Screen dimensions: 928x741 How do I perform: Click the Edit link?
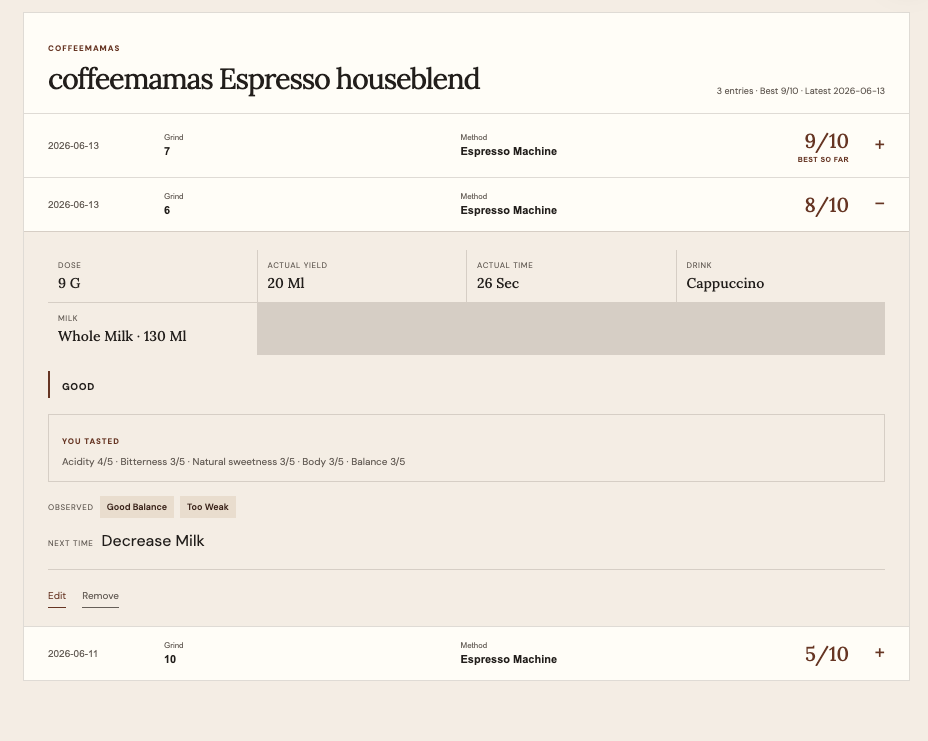click(57, 595)
